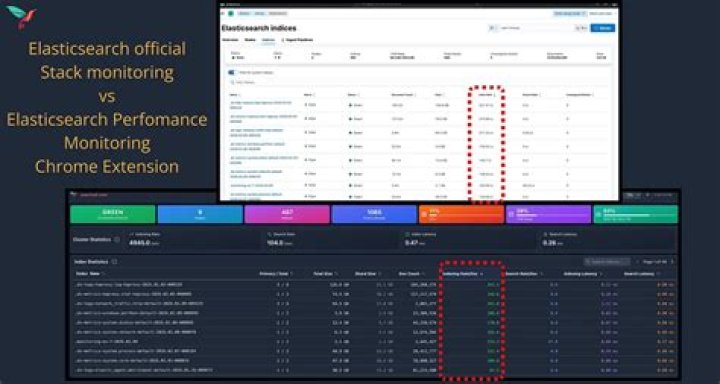Image resolution: width=720 pixels, height=384 pixels.
Task: Click the Search Indices field in the extension
Action: coord(607,262)
